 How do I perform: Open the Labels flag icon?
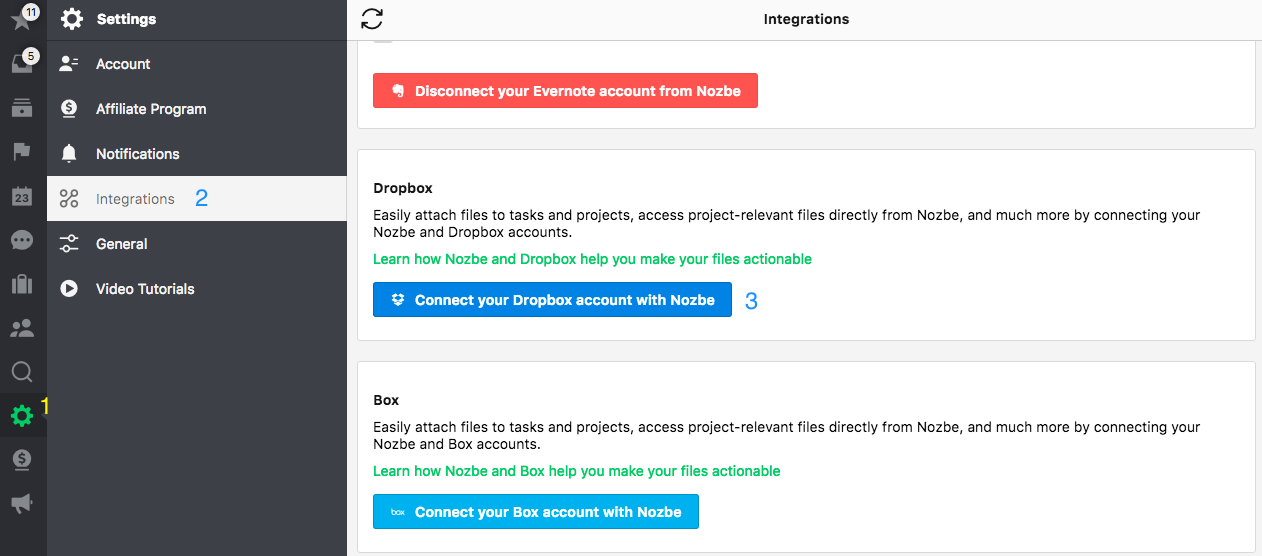click(x=21, y=152)
